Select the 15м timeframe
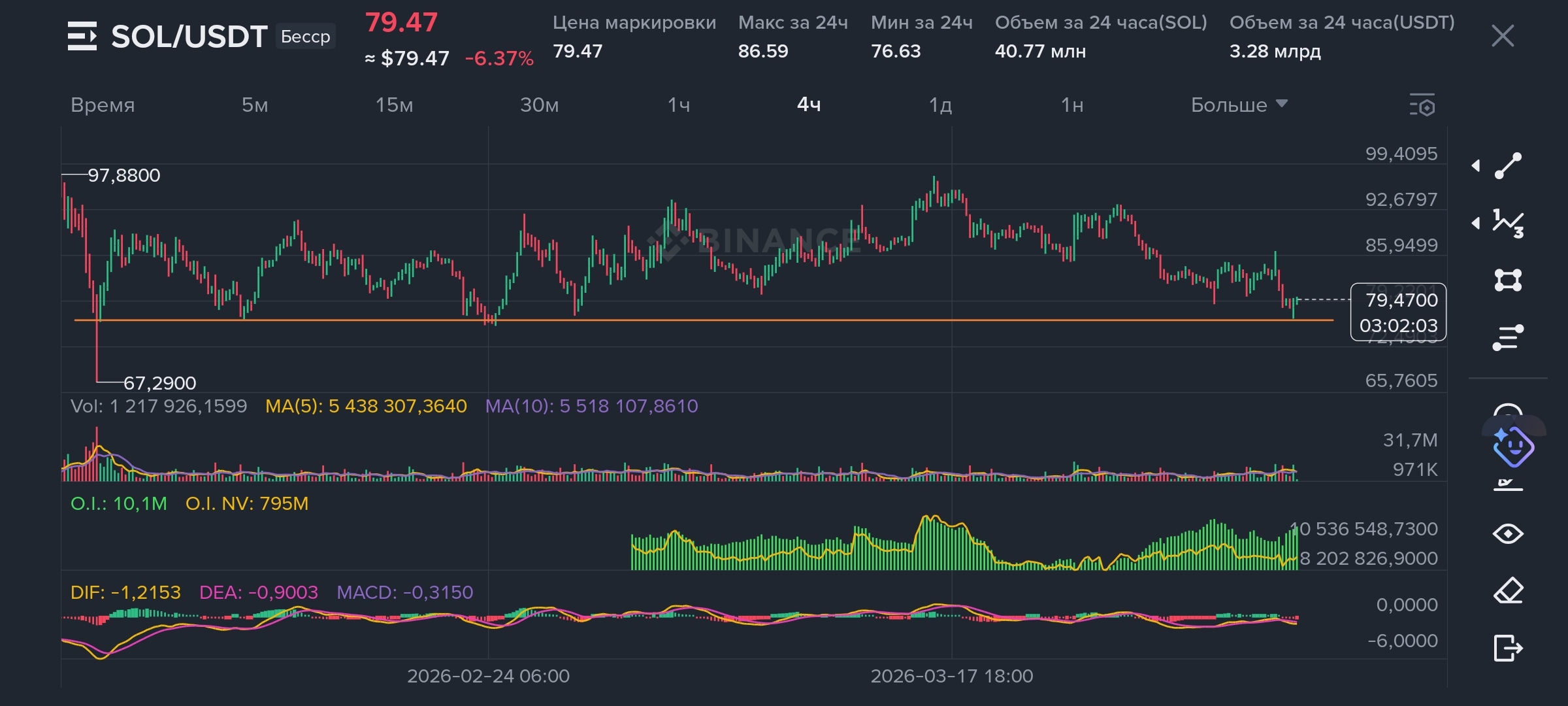Image resolution: width=1568 pixels, height=706 pixels. [394, 105]
